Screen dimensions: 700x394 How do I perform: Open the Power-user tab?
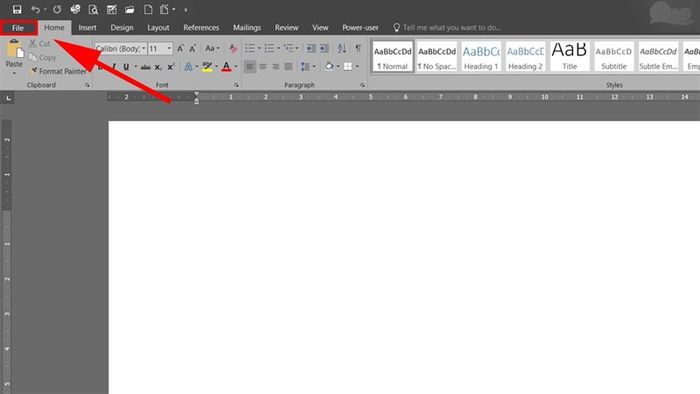360,28
